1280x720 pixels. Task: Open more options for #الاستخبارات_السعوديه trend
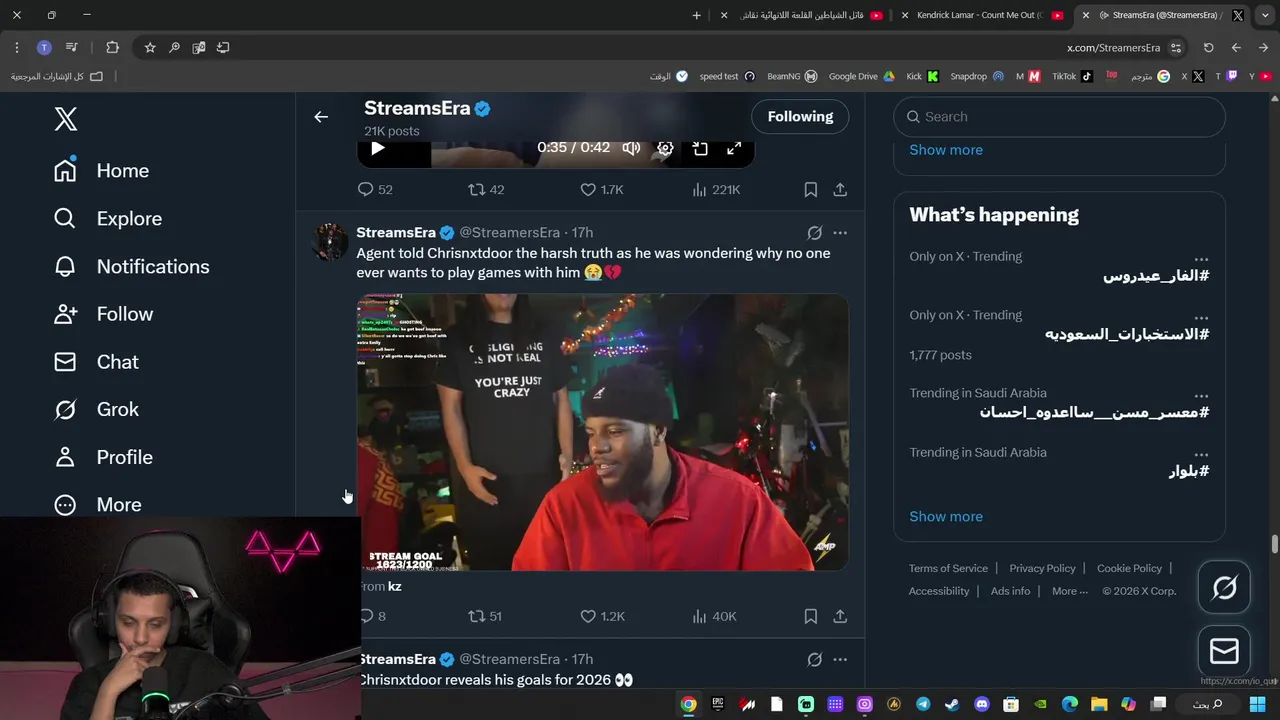coord(1201,317)
